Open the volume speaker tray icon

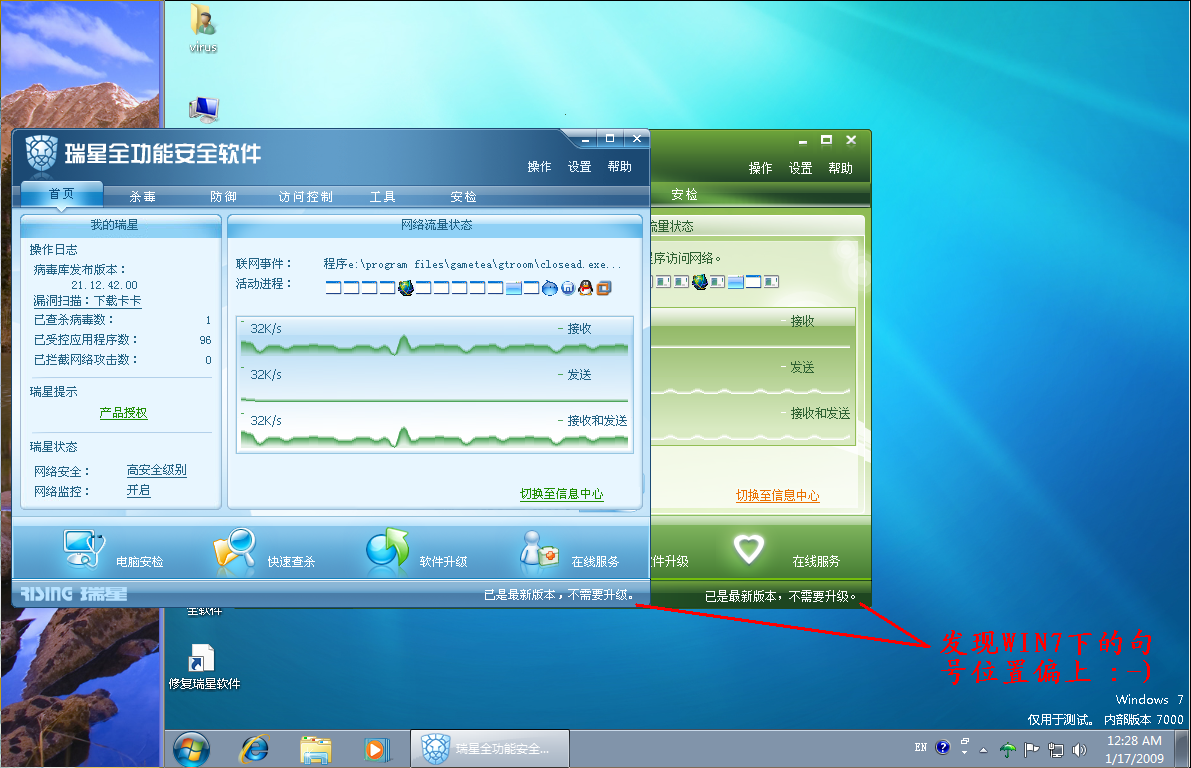tap(1079, 750)
